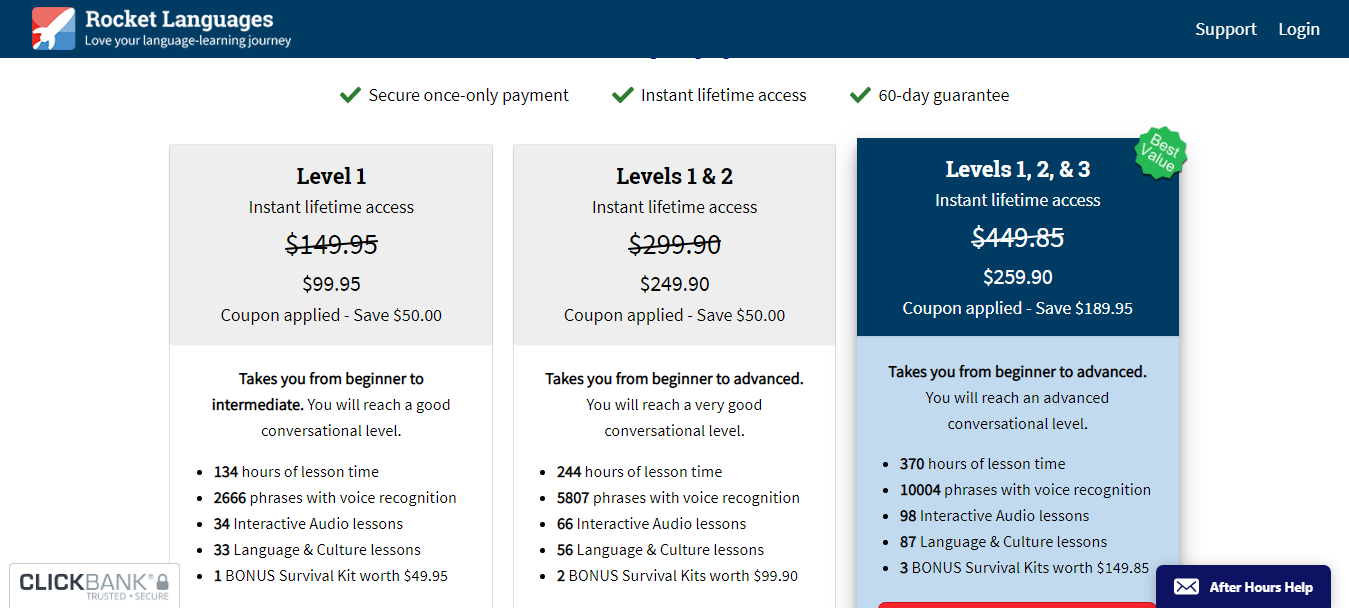Click the Rocket Languages rocket logo icon
1349x608 pixels.
pos(53,28)
